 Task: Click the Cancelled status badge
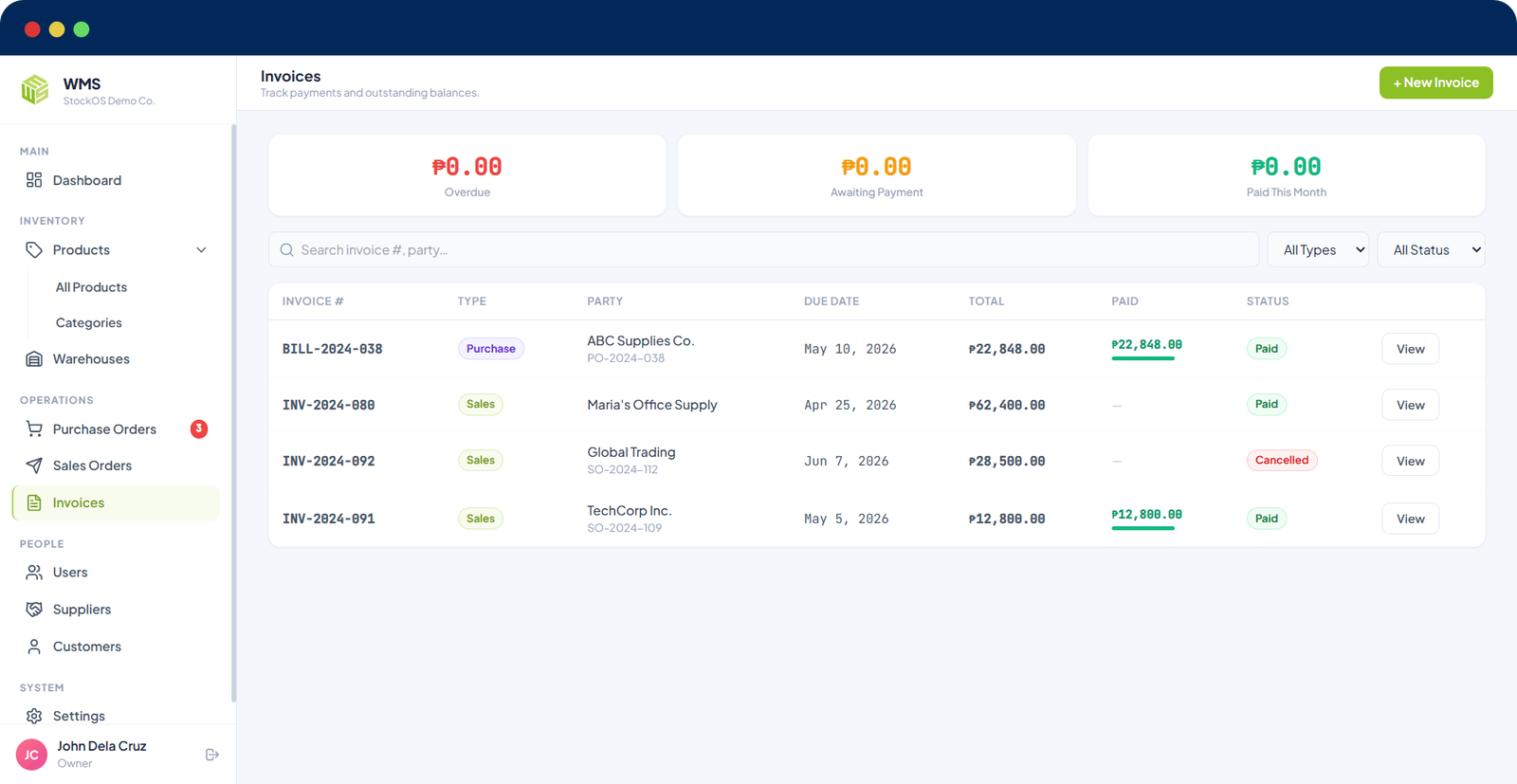(x=1282, y=461)
